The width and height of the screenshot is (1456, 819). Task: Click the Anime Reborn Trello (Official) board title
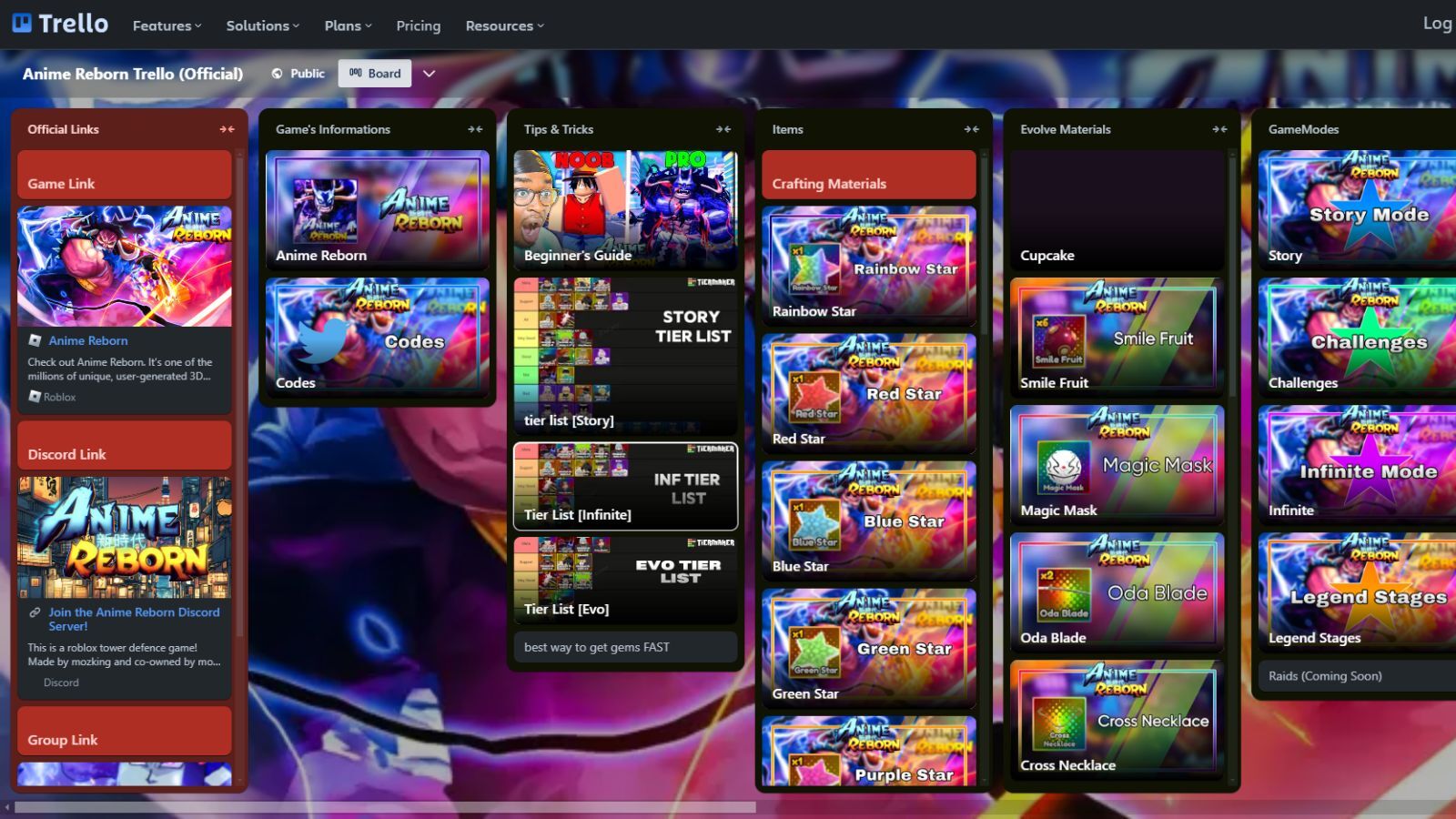tap(133, 74)
